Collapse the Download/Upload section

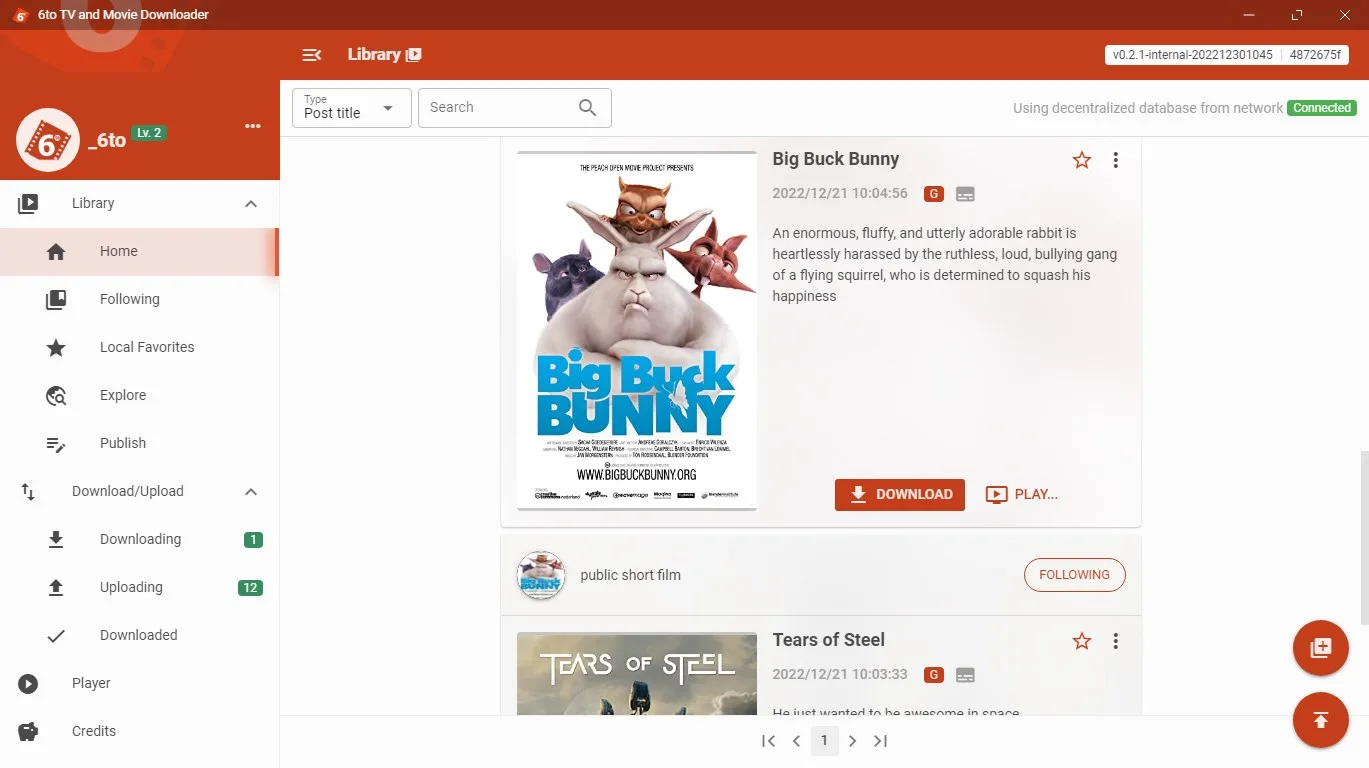pos(251,492)
